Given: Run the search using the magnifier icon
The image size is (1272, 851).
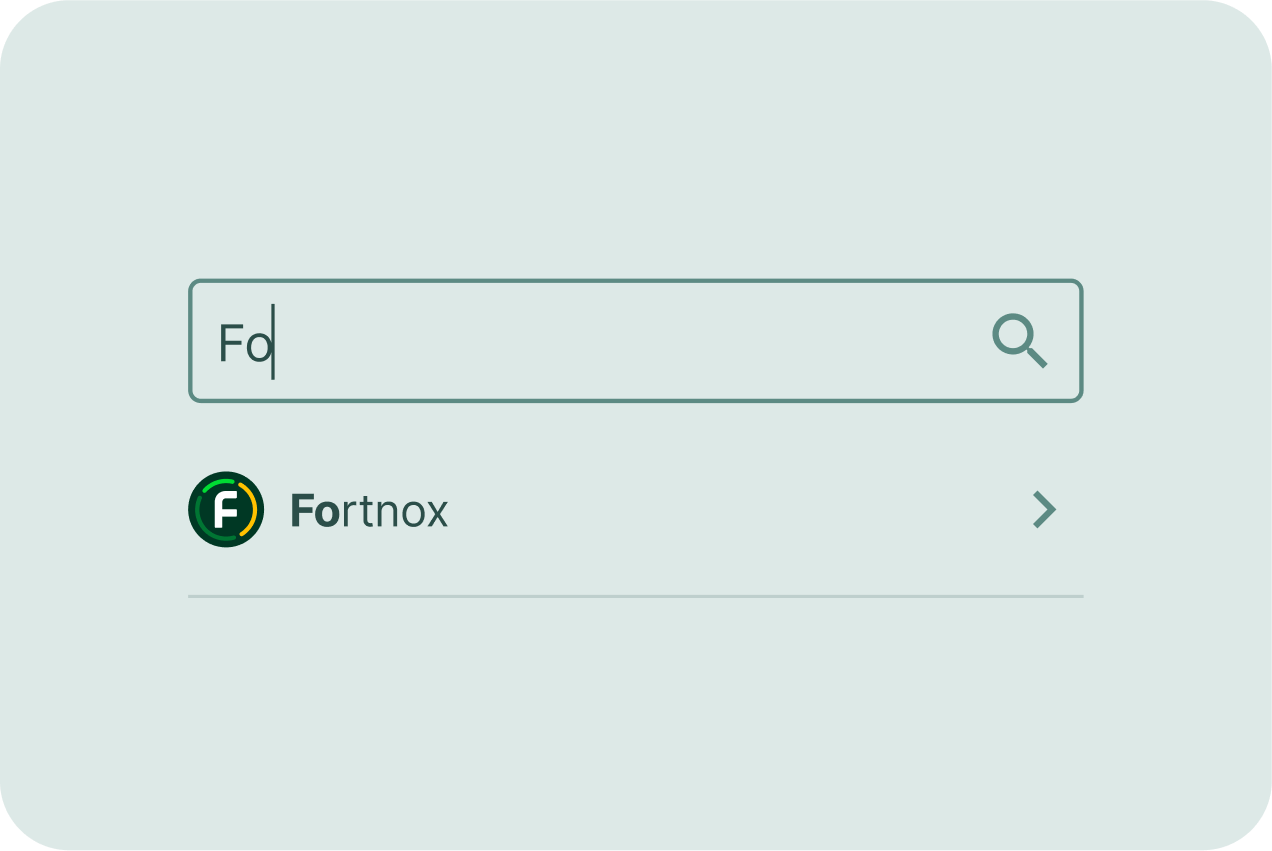Looking at the screenshot, I should tap(1019, 341).
